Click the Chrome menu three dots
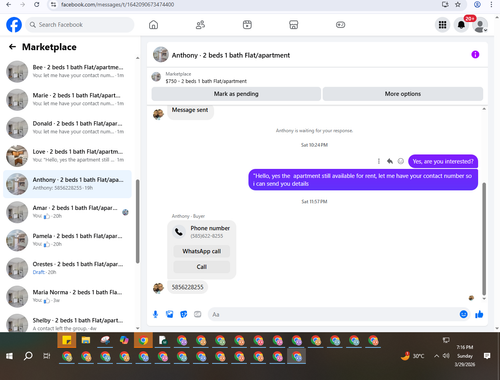Viewport: 500px width, 380px height. 491,5
